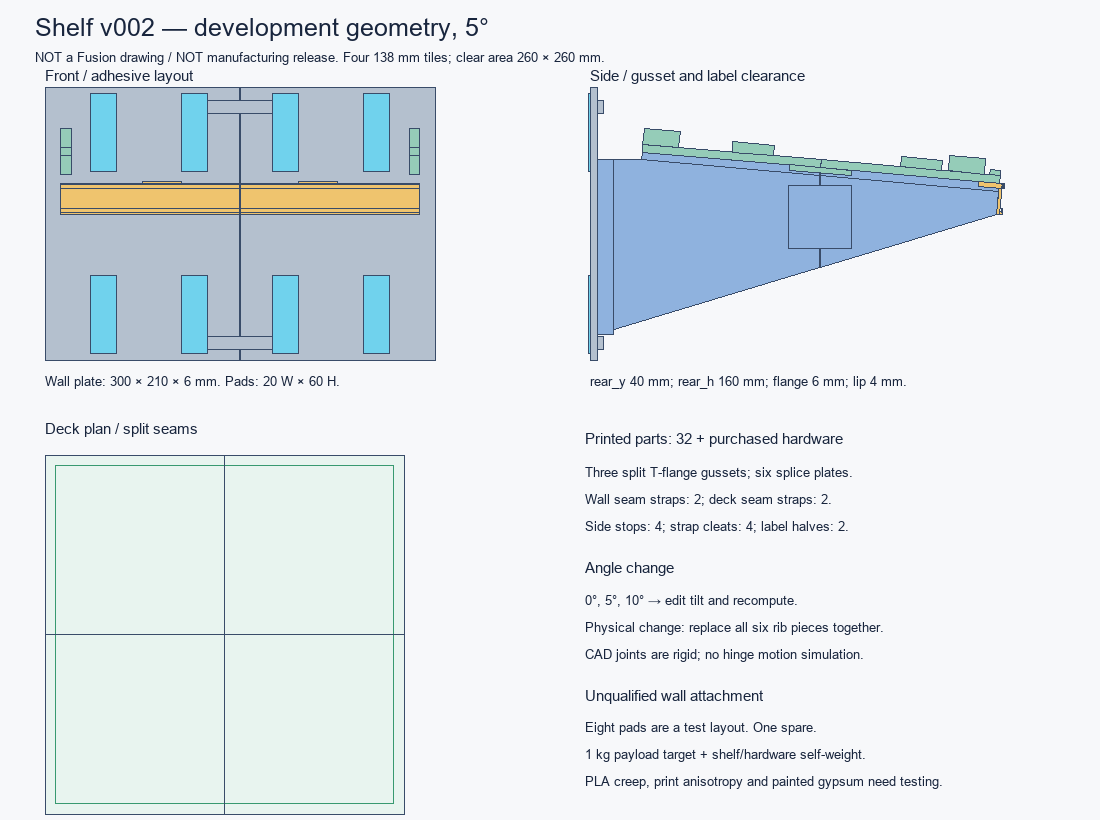Image resolution: width=1100 pixels, height=820 pixels.
Task: Click the 'Deck plan / split seams' heading
Action: [x=121, y=429]
